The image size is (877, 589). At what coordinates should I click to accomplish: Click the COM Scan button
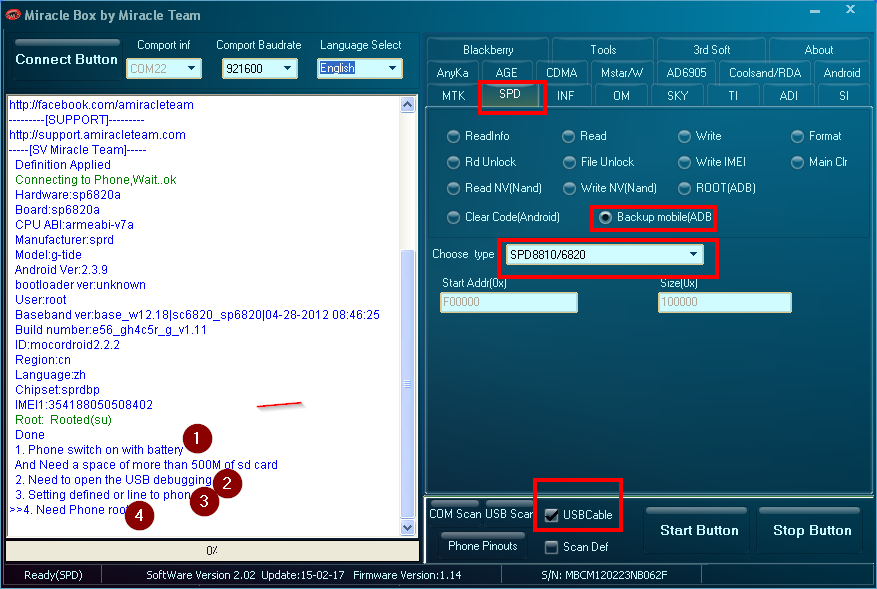[x=455, y=513]
